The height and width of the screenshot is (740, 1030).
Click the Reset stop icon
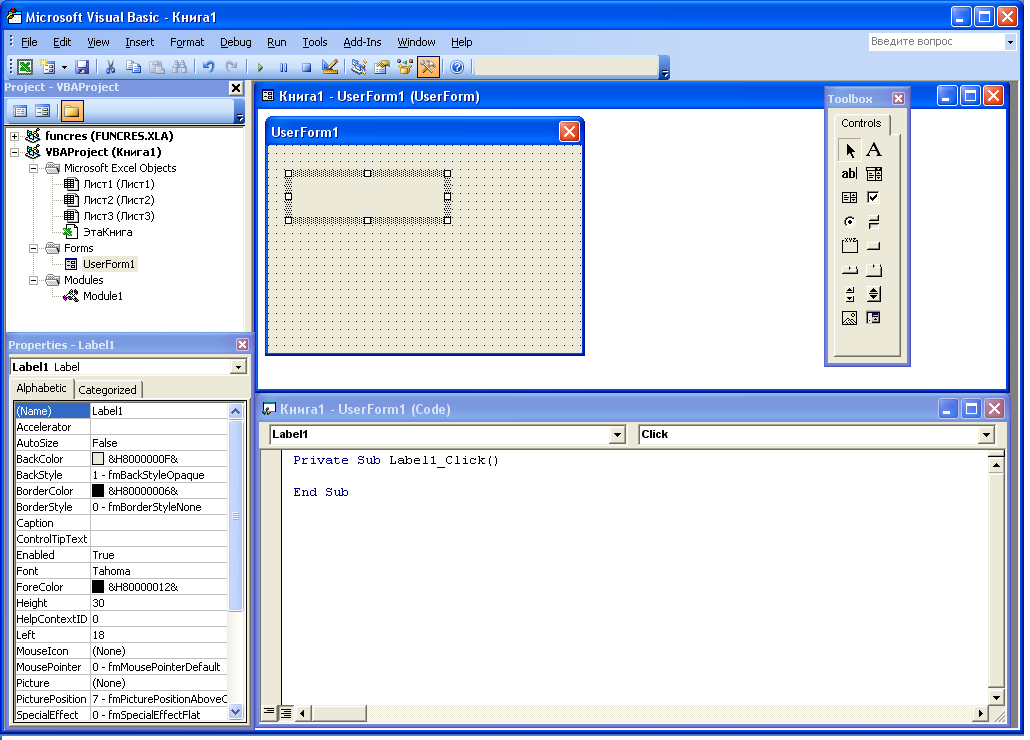click(x=306, y=67)
